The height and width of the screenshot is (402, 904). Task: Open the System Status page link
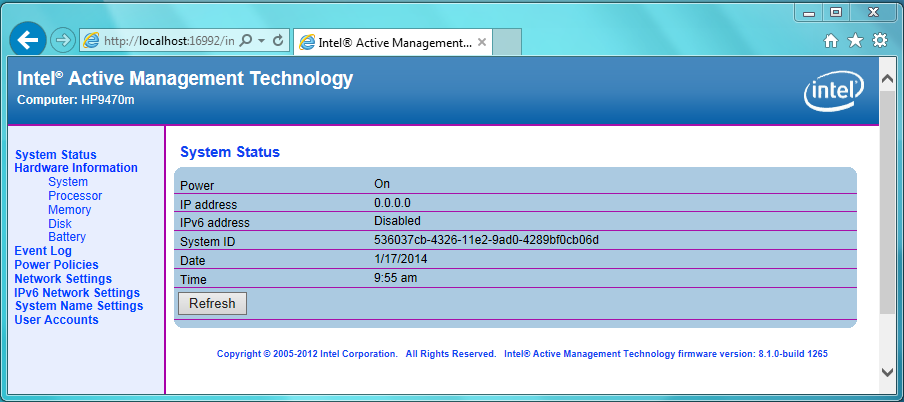coord(56,155)
